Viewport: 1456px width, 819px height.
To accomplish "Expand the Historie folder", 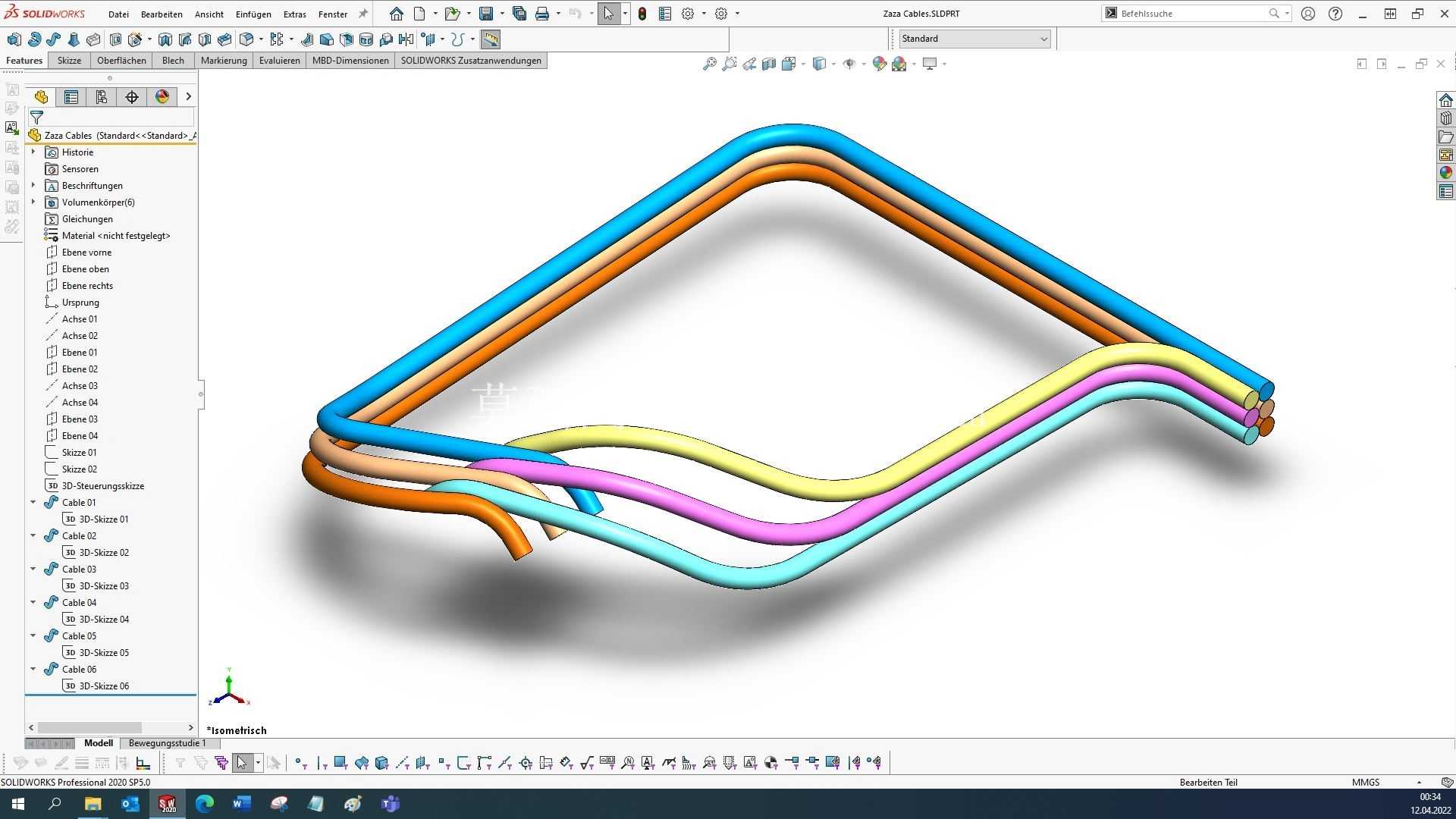I will click(x=33, y=152).
